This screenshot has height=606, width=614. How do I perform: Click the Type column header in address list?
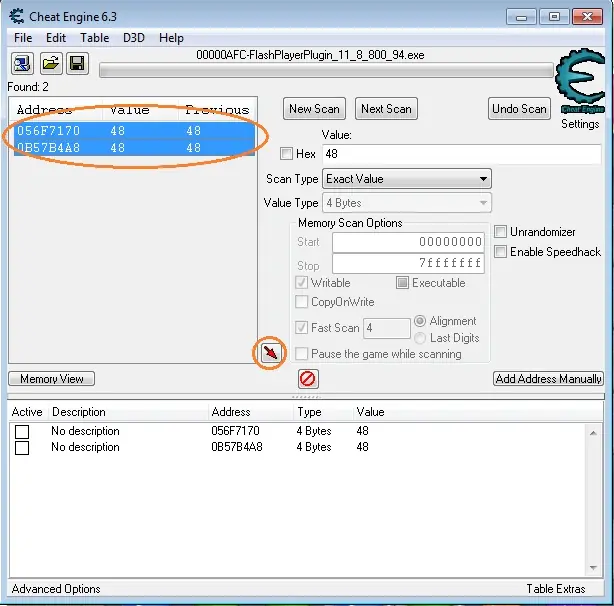tap(309, 412)
